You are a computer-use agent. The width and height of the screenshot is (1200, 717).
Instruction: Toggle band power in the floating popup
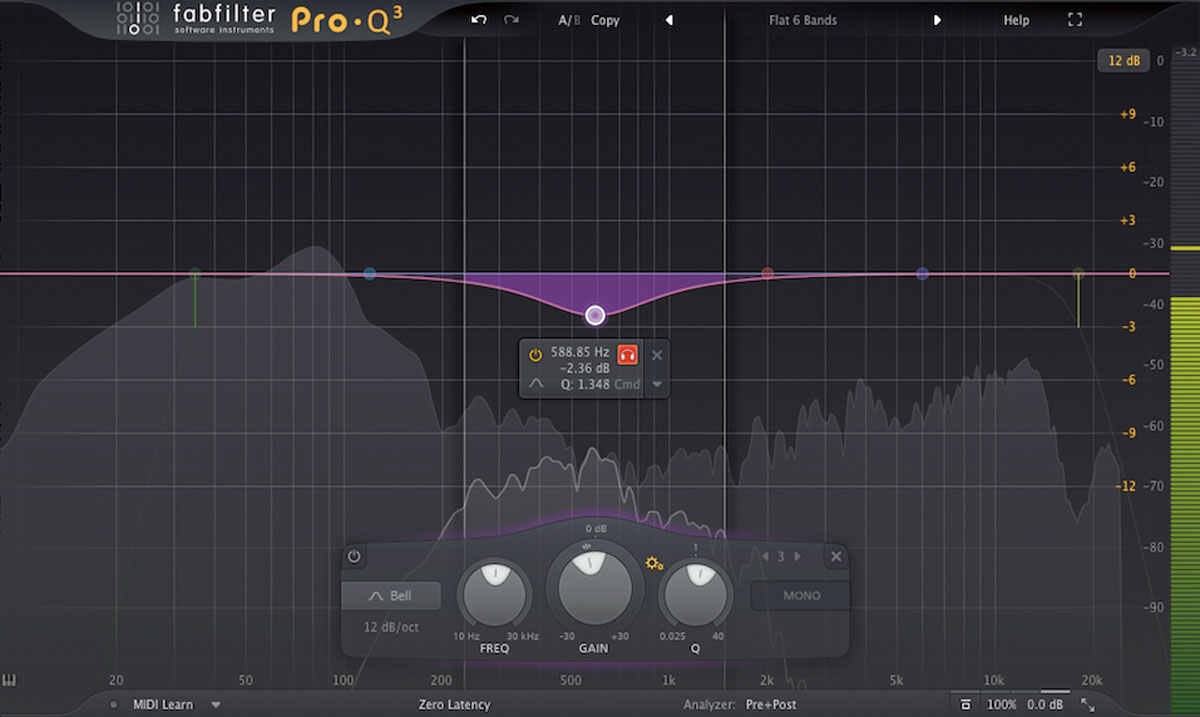[535, 354]
